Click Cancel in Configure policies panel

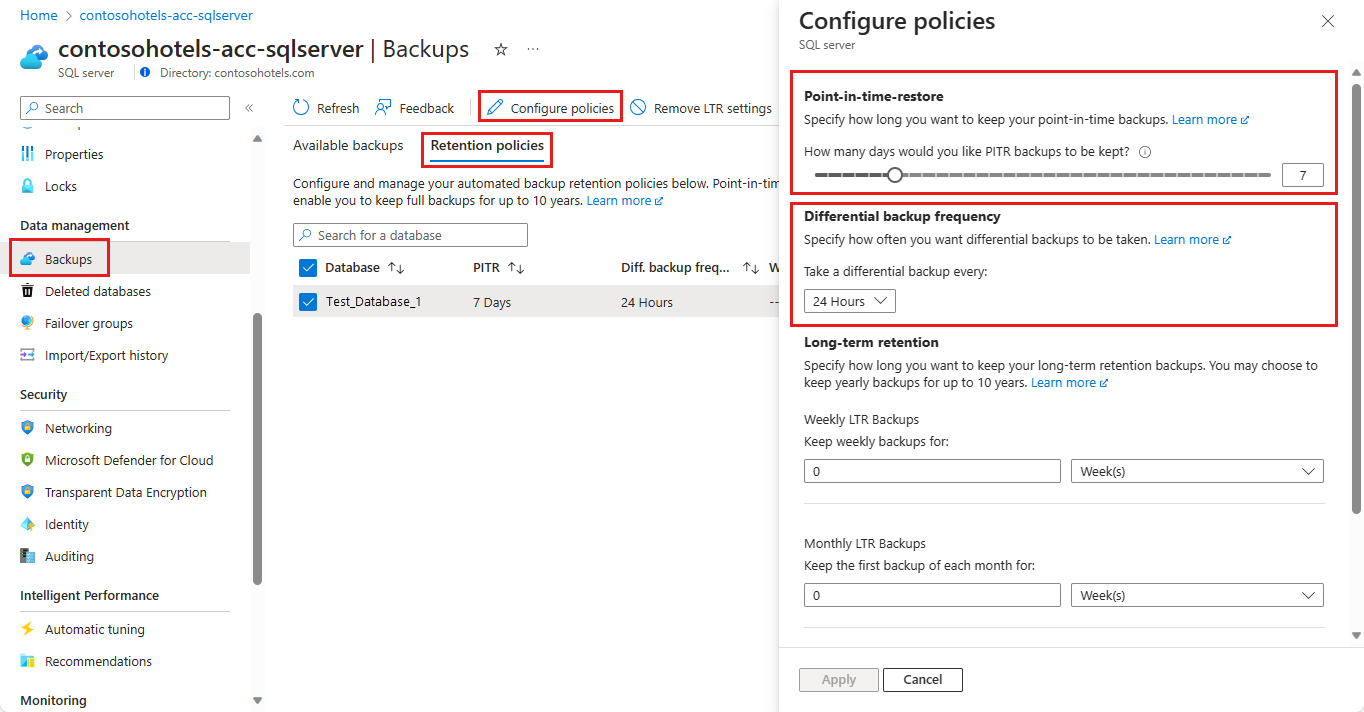click(922, 680)
